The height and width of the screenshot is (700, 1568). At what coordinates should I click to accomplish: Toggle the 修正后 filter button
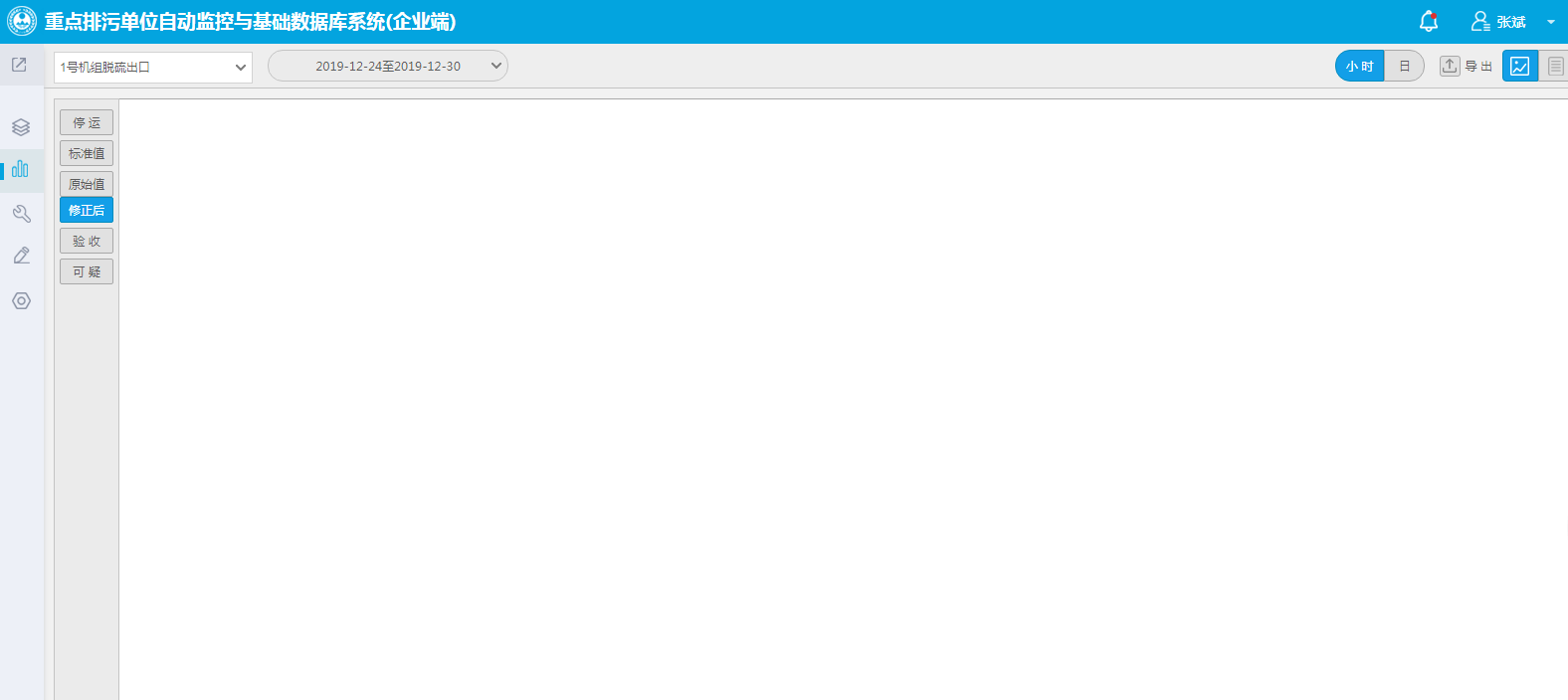point(87,210)
